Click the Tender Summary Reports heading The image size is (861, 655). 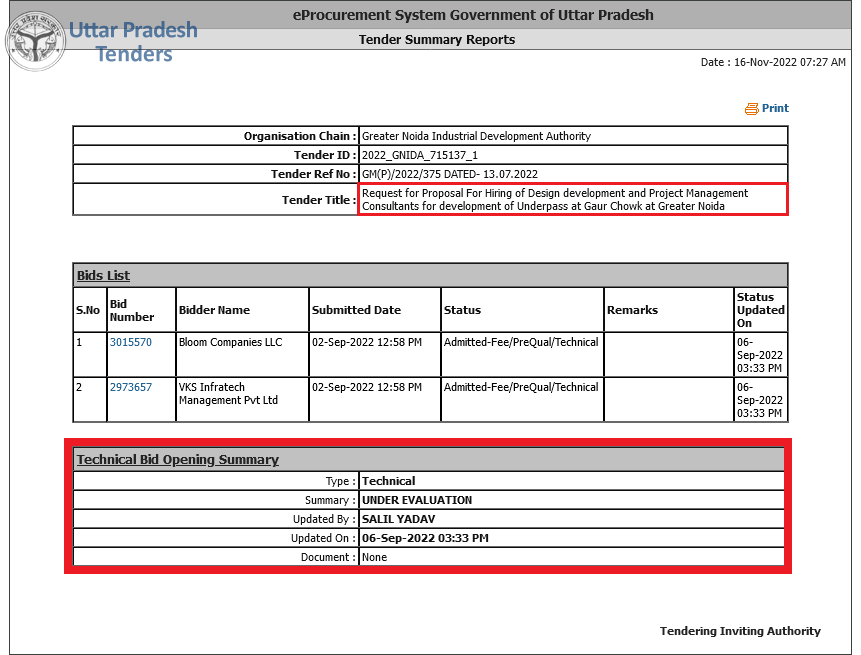pyautogui.click(x=437, y=40)
